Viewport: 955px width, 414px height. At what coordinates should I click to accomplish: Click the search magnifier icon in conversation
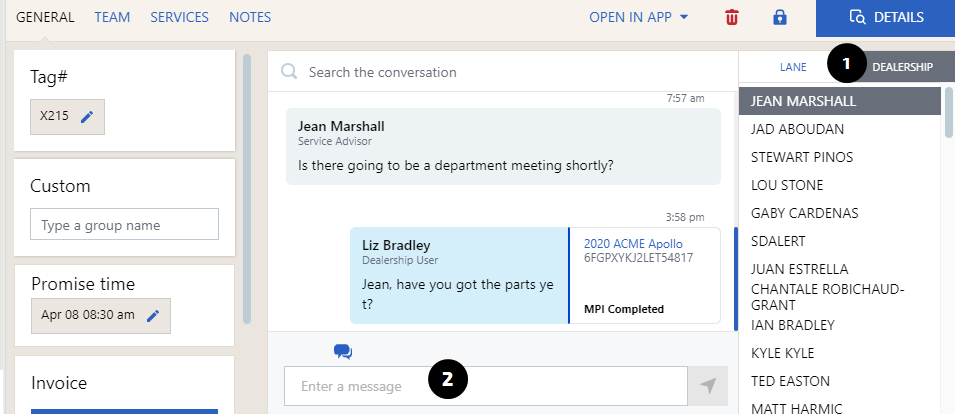point(290,72)
